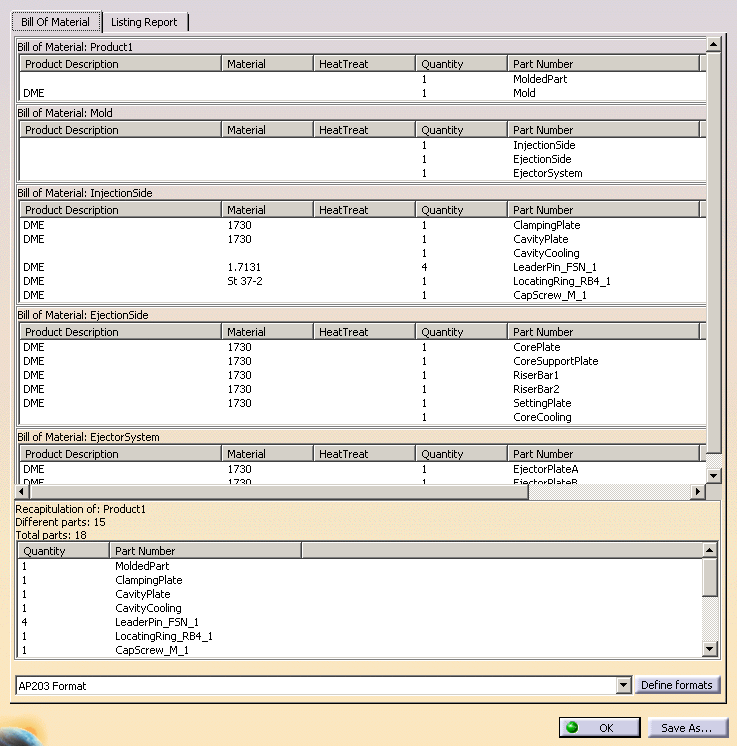This screenshot has height=746, width=737.
Task: Click the St 37-2 material cell
Action: tap(245, 281)
